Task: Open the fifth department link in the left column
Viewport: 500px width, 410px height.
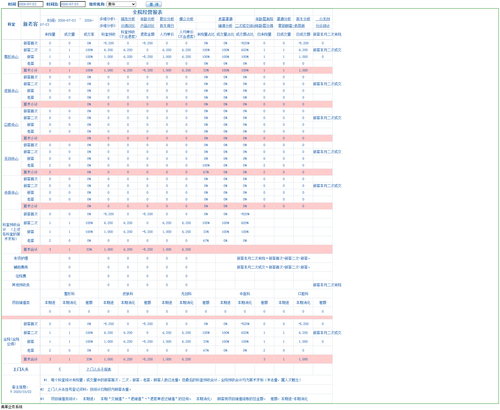Action: pos(11,193)
